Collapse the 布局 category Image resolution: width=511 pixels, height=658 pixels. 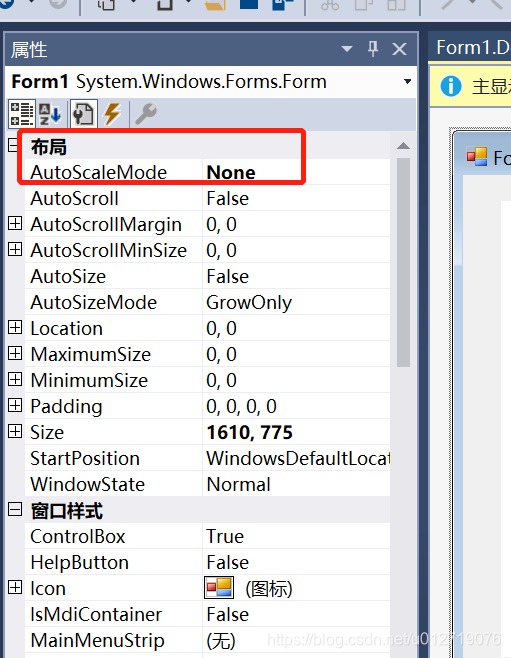pyautogui.click(x=13, y=146)
